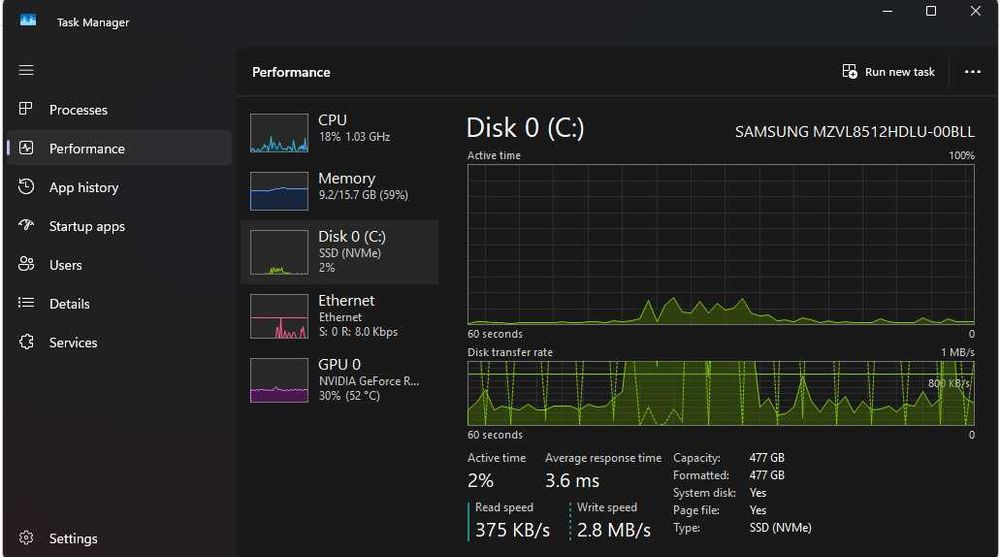Viewport: 1000px width, 557px height.
Task: Click the Details list icon
Action: [x=27, y=304]
